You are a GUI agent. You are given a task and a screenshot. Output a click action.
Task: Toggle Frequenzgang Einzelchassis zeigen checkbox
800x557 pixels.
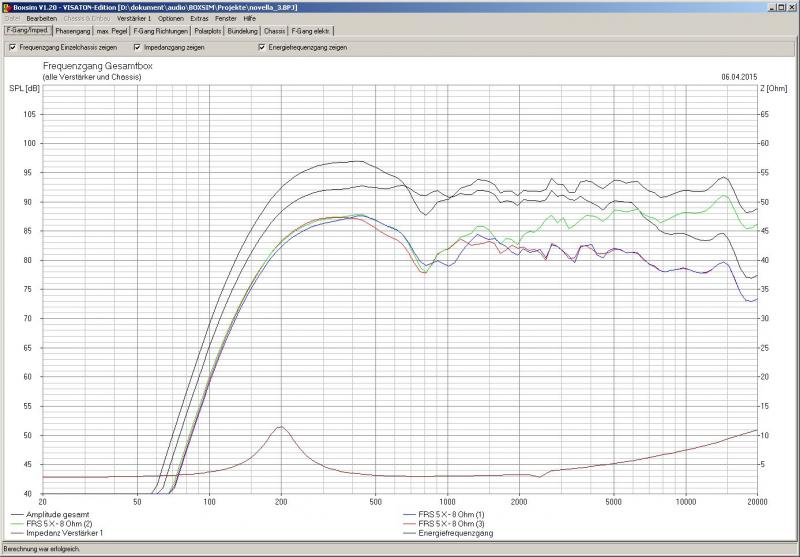pyautogui.click(x=12, y=47)
